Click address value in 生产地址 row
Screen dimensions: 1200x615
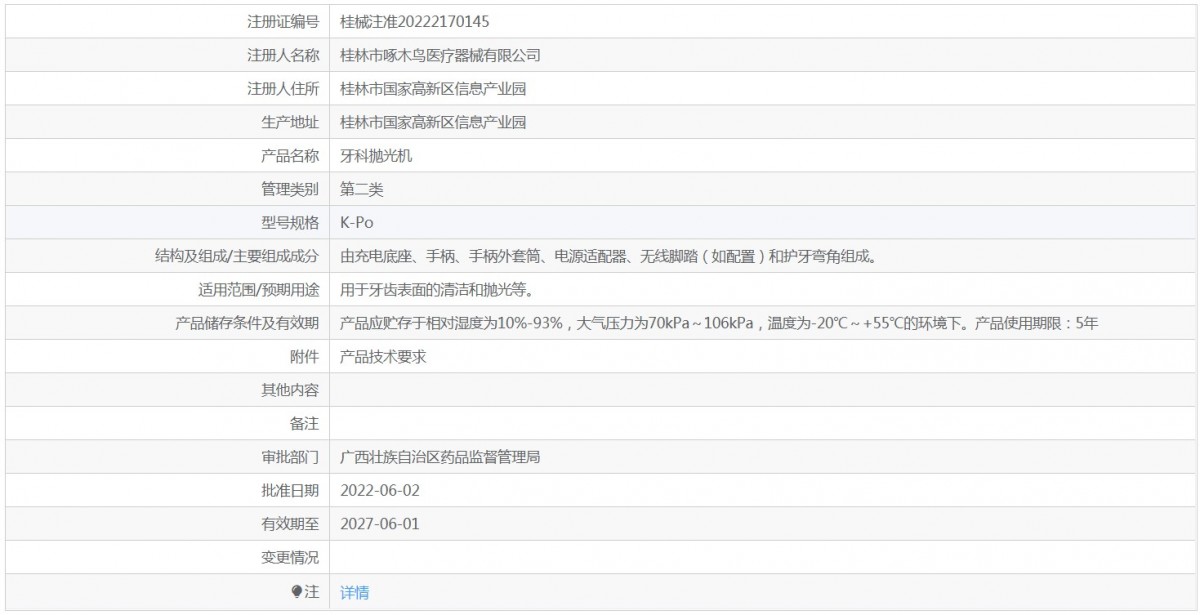point(433,122)
